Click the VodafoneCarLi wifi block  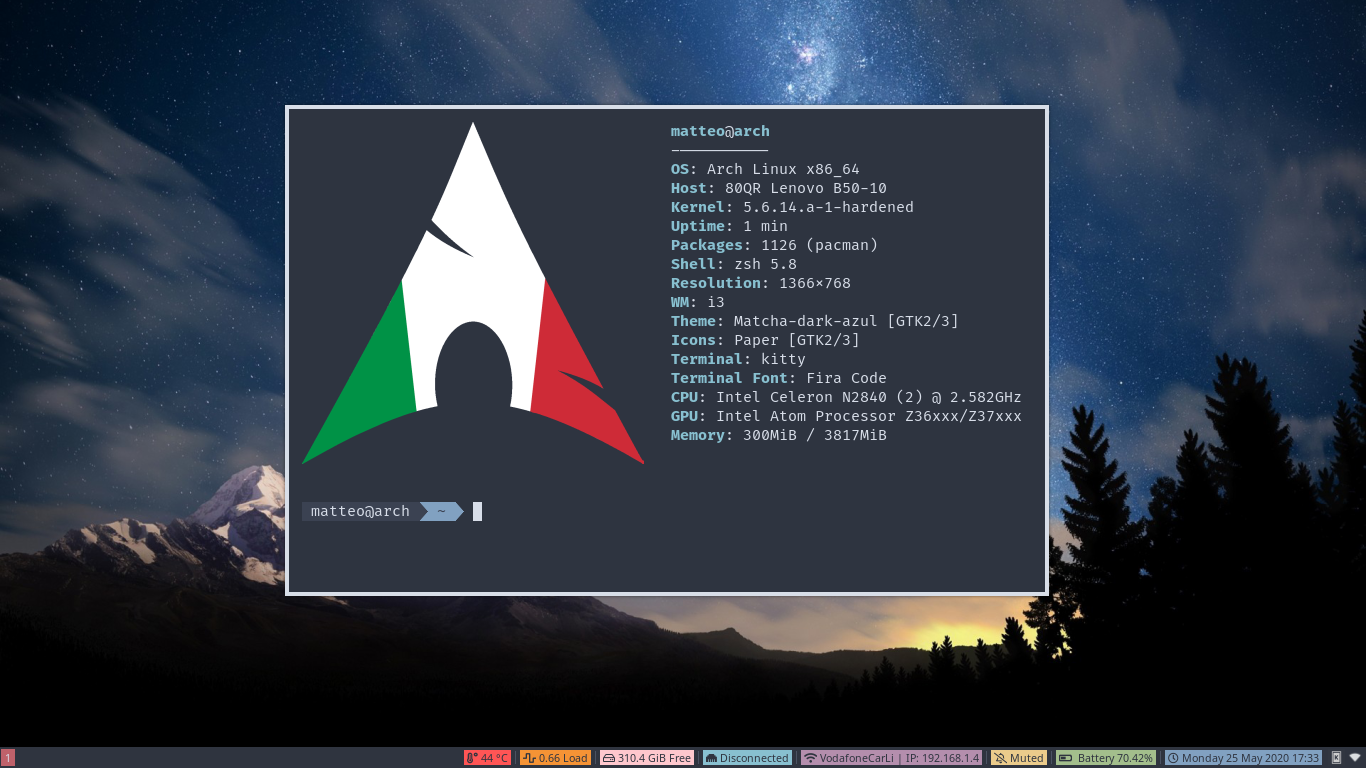click(891, 758)
